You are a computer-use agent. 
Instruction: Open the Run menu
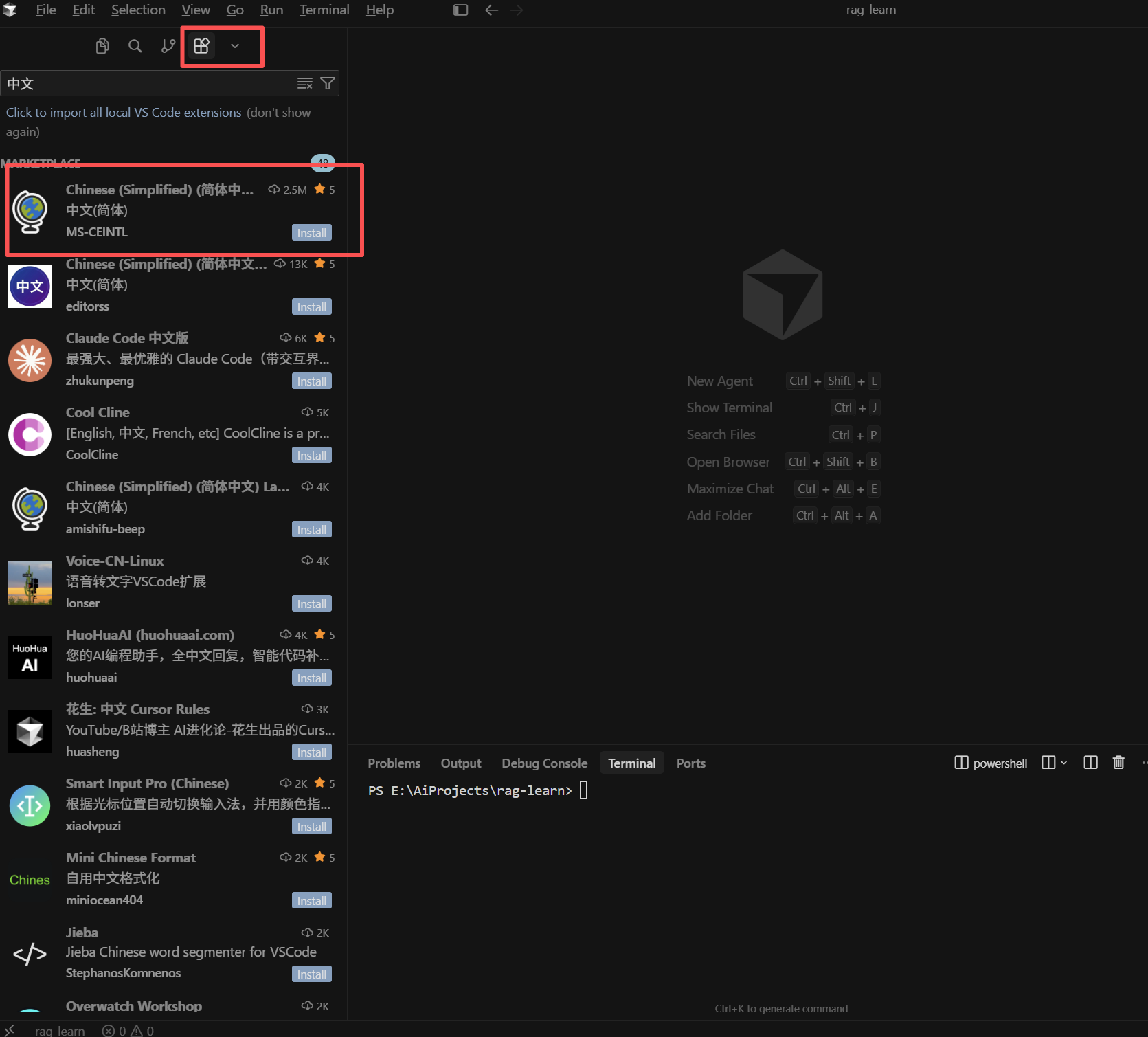click(x=271, y=10)
